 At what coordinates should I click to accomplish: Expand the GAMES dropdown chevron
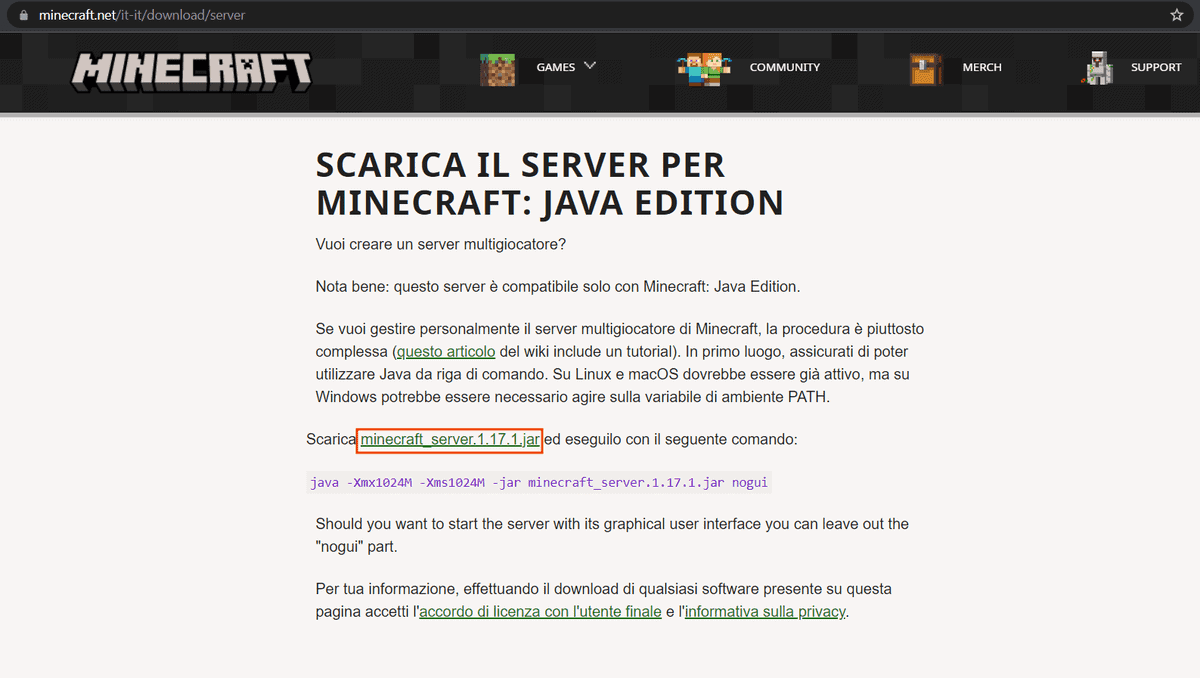(591, 66)
